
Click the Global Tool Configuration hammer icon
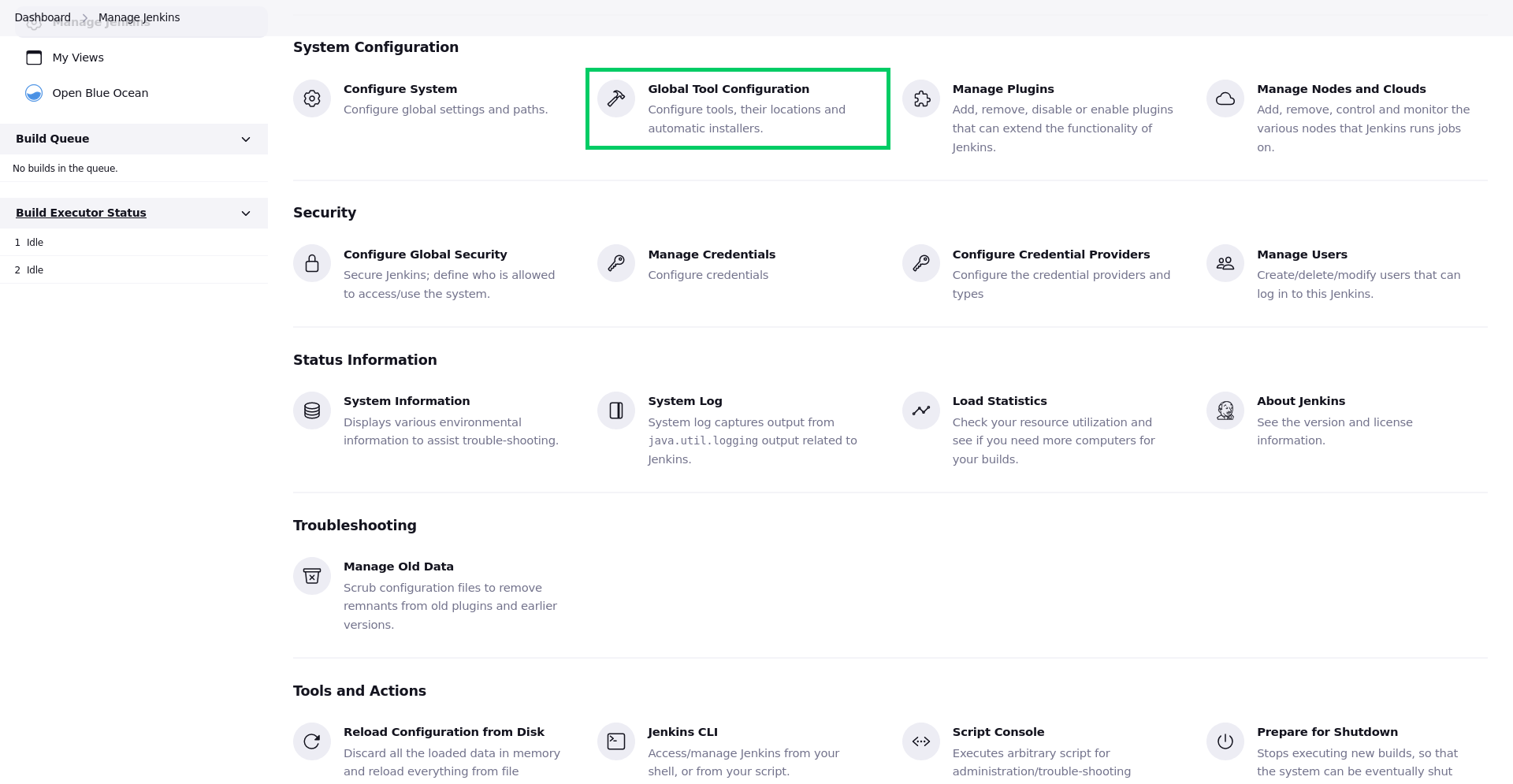click(616, 98)
